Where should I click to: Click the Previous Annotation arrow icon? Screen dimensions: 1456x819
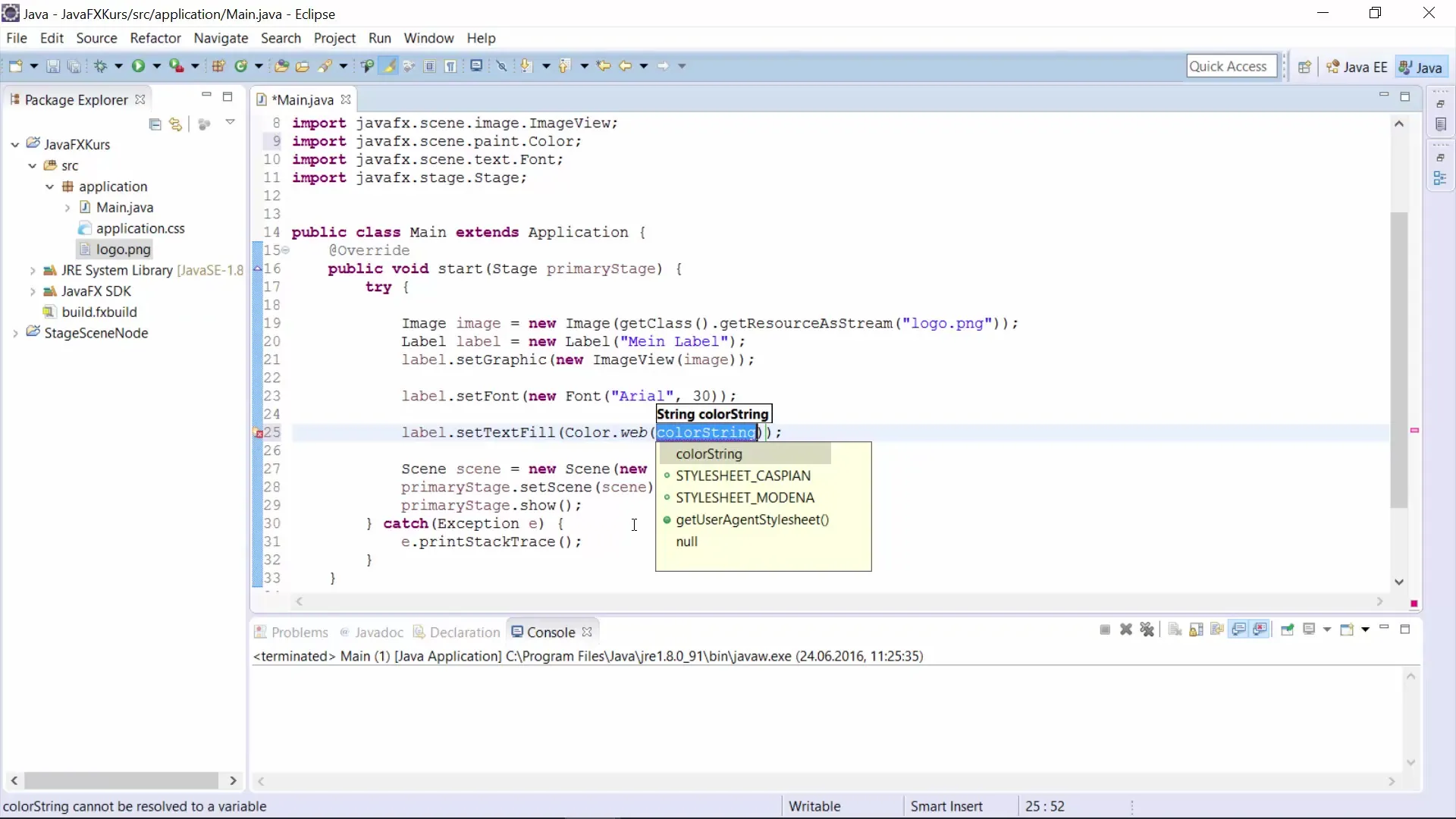(564, 67)
